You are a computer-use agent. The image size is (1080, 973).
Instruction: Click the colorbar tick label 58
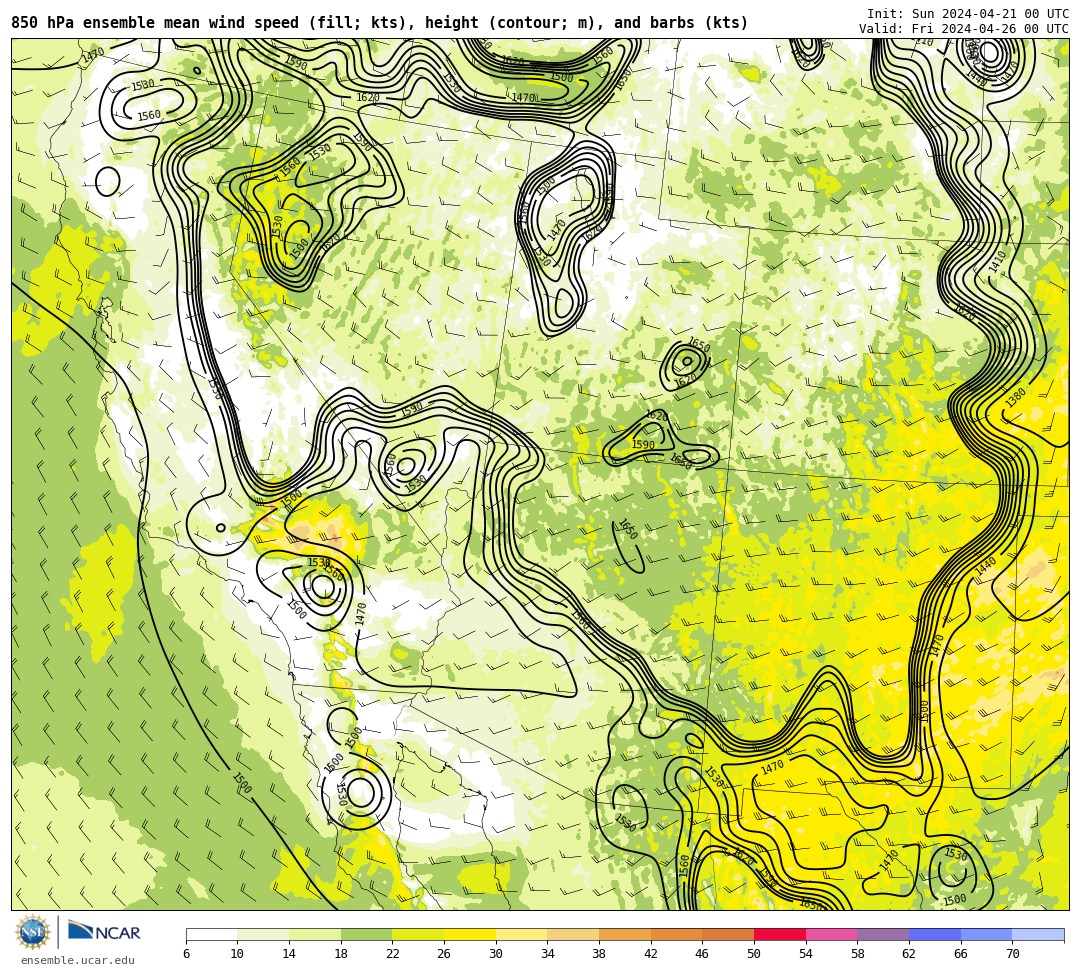tap(858, 954)
